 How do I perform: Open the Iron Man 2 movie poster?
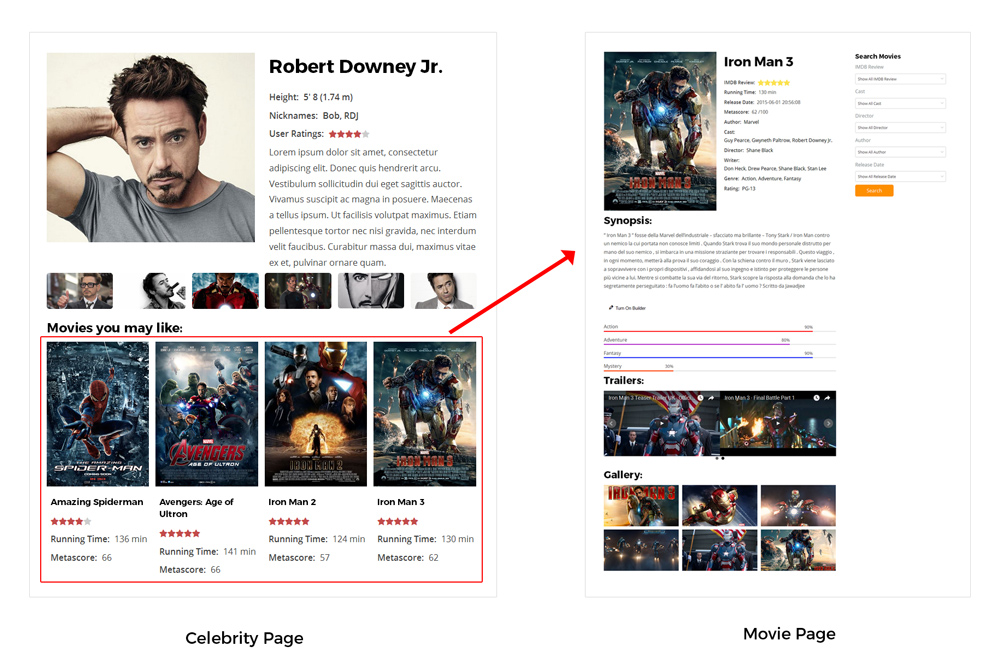tap(316, 414)
